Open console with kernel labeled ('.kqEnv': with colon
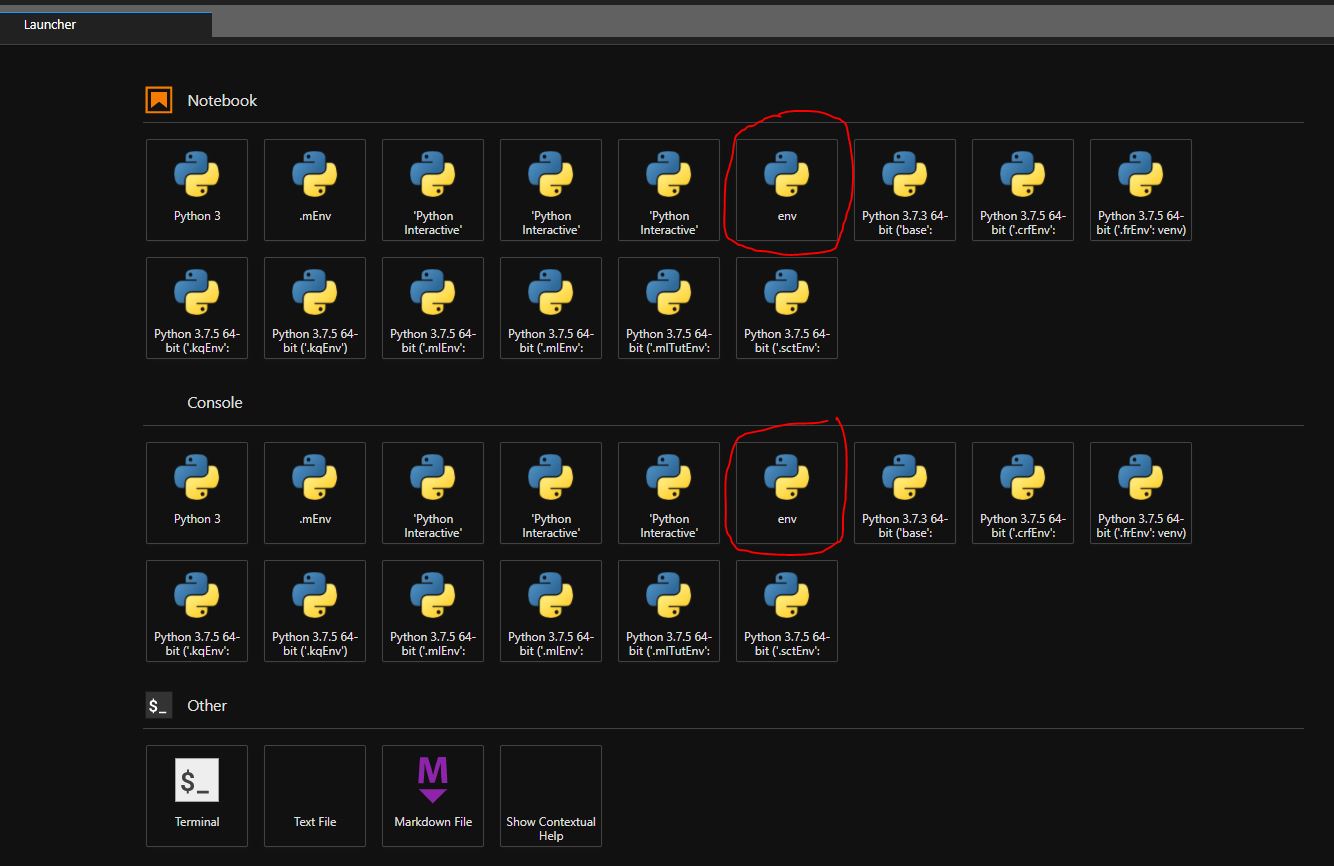The width and height of the screenshot is (1334, 866). [x=197, y=611]
